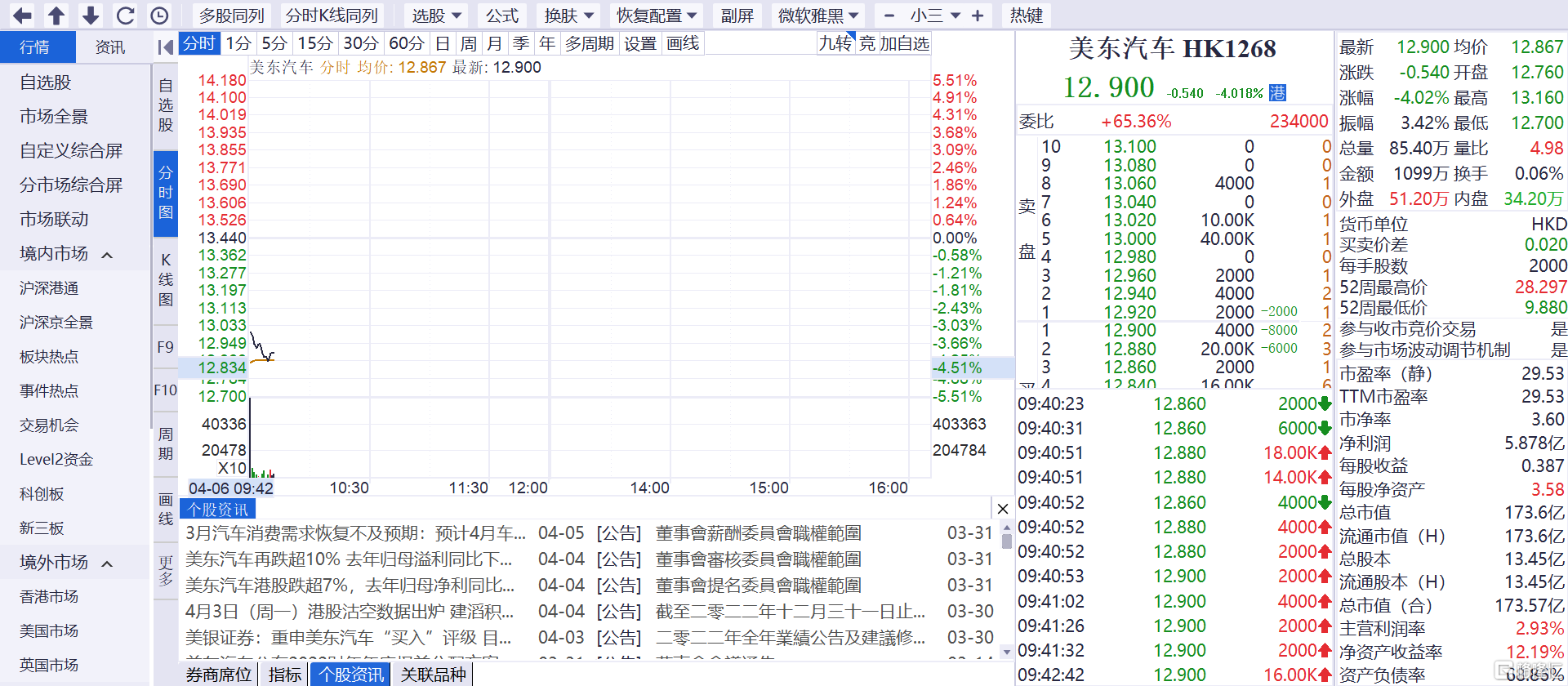The height and width of the screenshot is (686, 1568).
Task: Open 市场全景 in sidebar
Action: [x=54, y=117]
